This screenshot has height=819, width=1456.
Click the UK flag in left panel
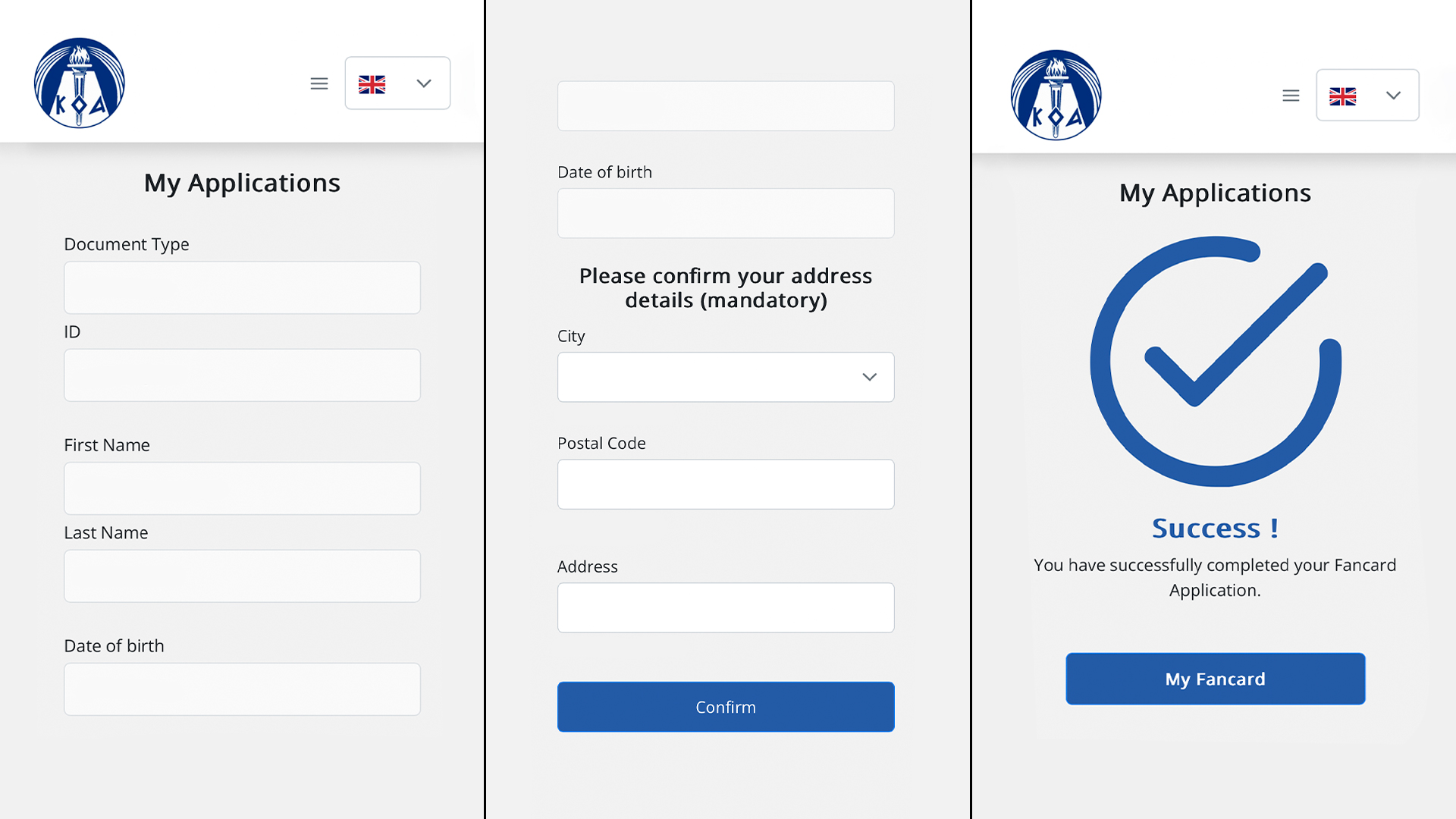coord(372,84)
